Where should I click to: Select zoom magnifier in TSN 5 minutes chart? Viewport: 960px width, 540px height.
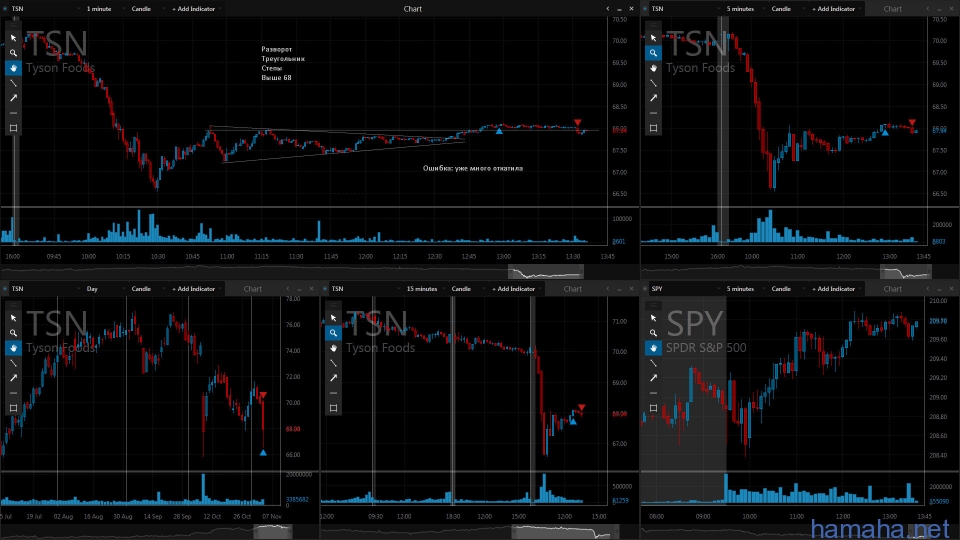pos(653,53)
